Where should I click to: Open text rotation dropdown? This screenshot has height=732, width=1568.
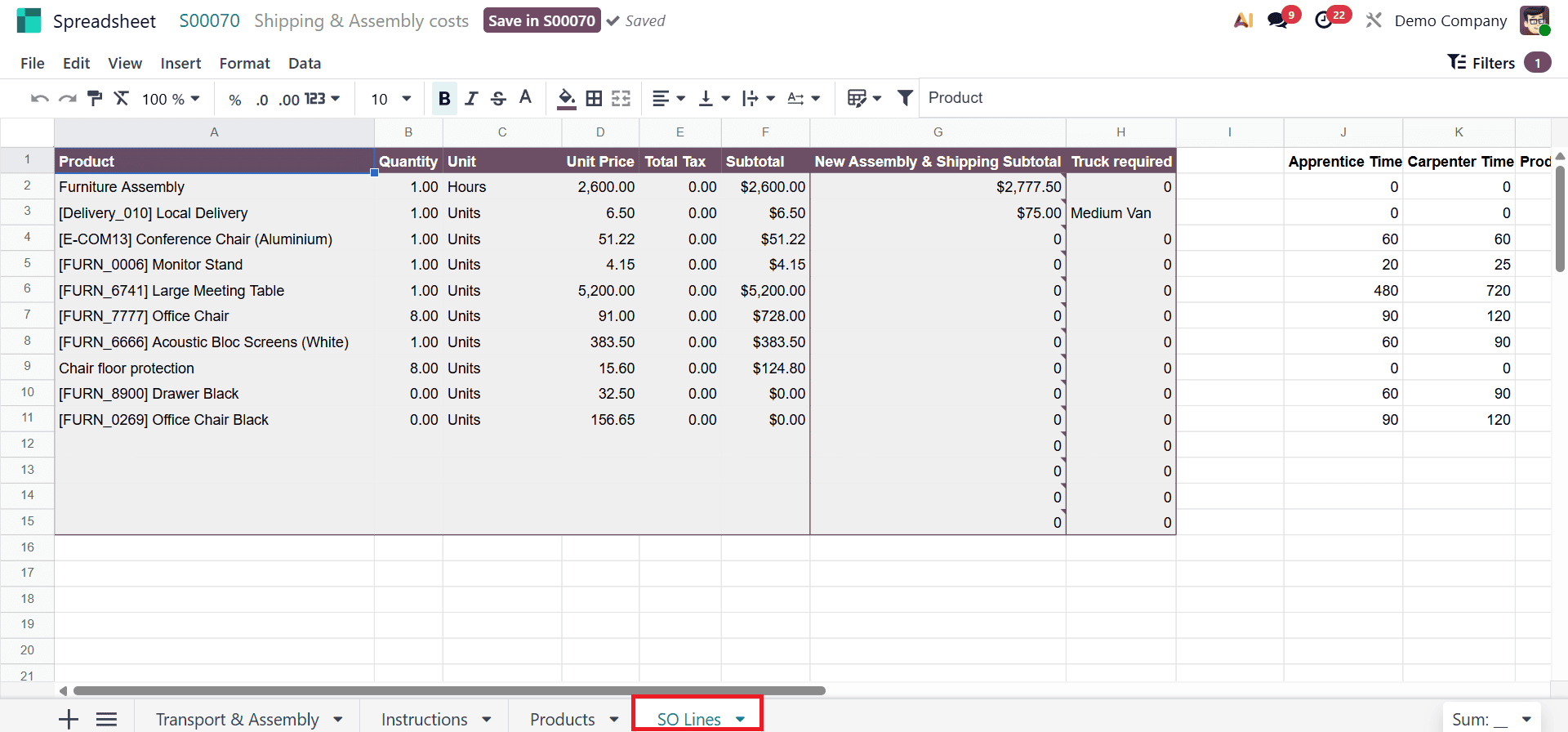[804, 99]
